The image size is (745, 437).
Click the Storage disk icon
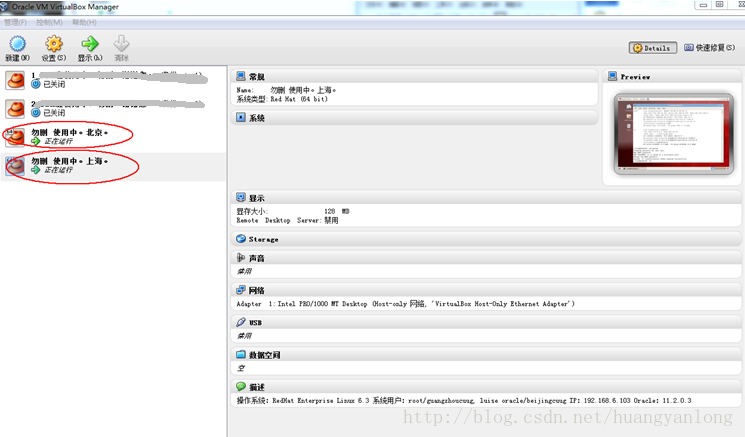[241, 239]
